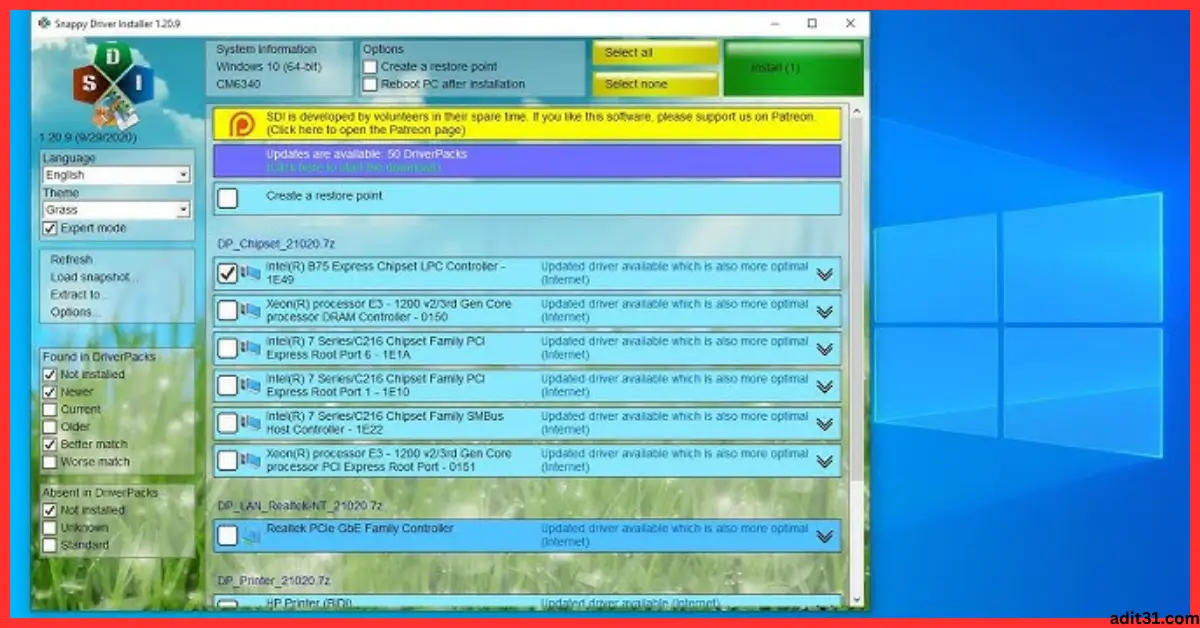This screenshot has width=1200, height=628.
Task: Click device icon for B75 Express Chipset LPC Controller
Action: (251, 274)
